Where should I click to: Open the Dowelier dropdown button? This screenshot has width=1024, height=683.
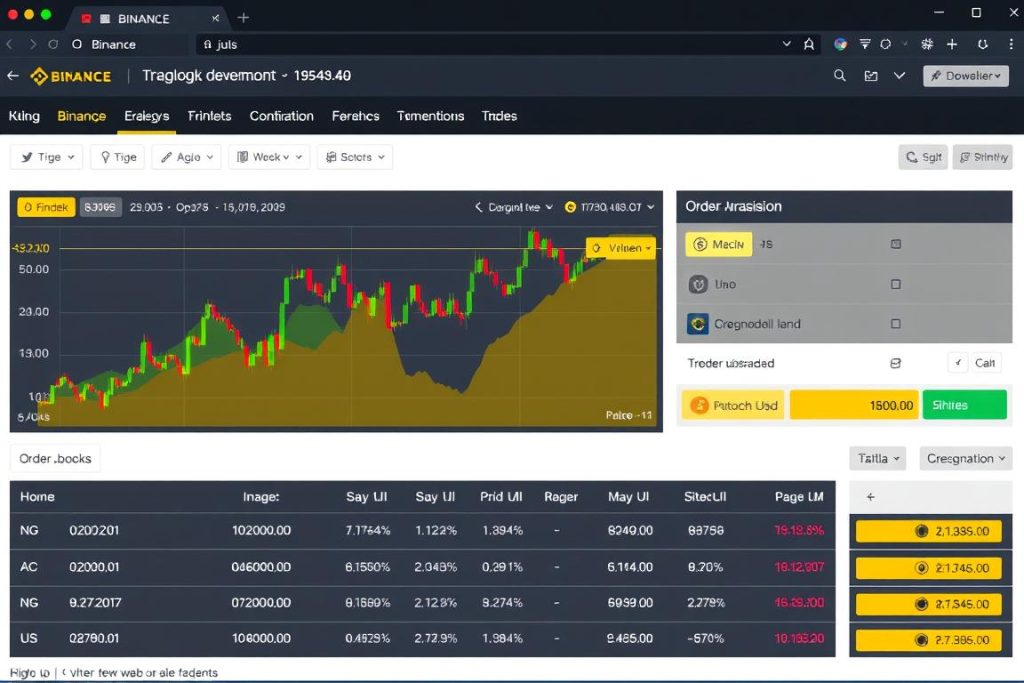(966, 76)
